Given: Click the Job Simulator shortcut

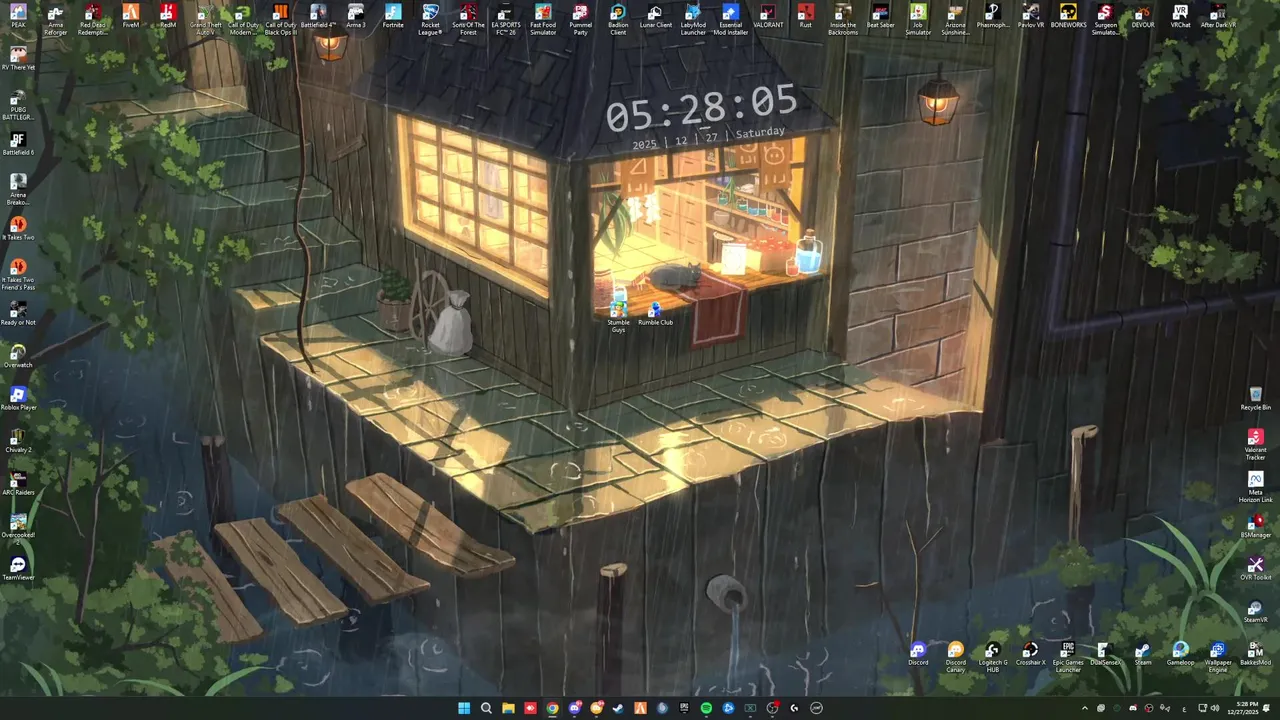Looking at the screenshot, I should coord(918,20).
